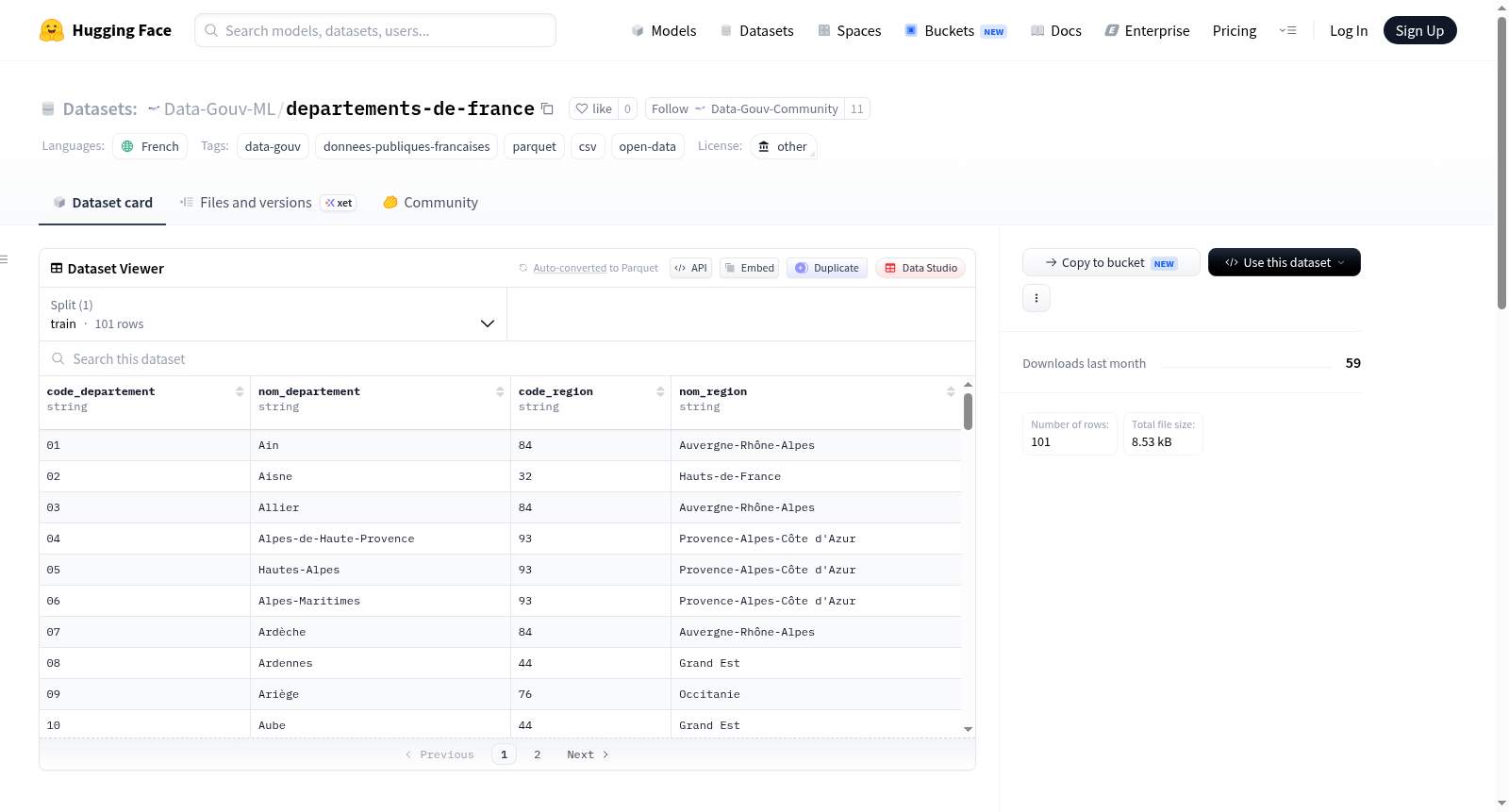1509x812 pixels.
Task: Select the parquet tag
Action: (534, 146)
